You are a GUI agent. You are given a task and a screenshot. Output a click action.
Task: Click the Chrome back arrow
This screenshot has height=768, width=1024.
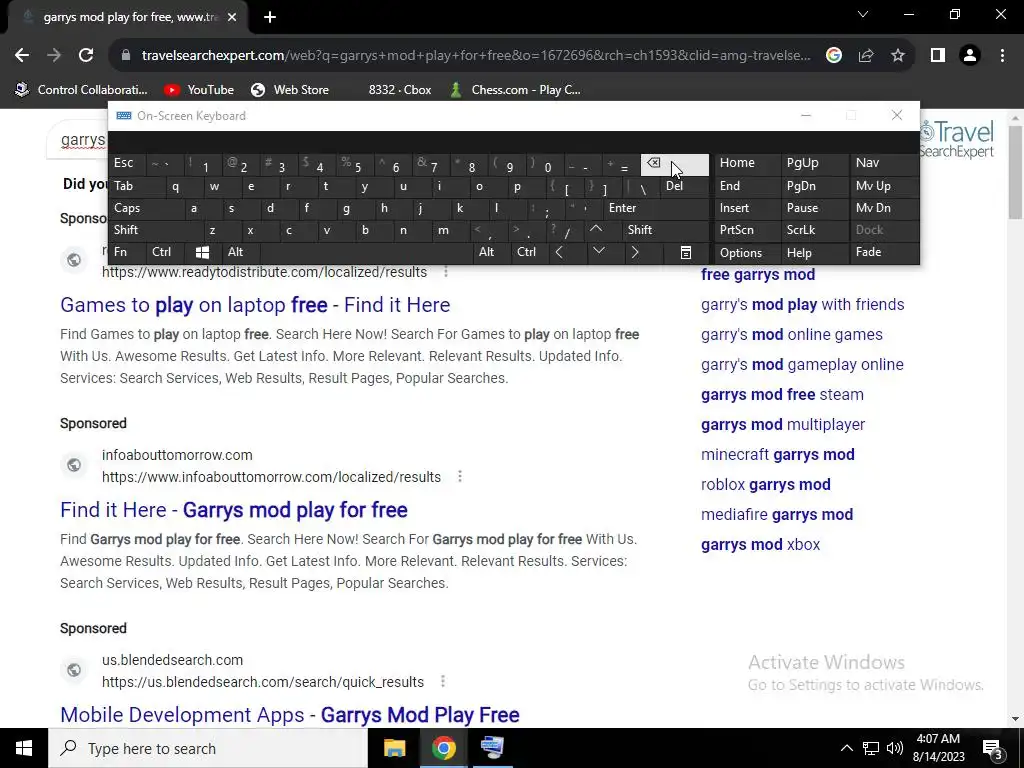22,56
